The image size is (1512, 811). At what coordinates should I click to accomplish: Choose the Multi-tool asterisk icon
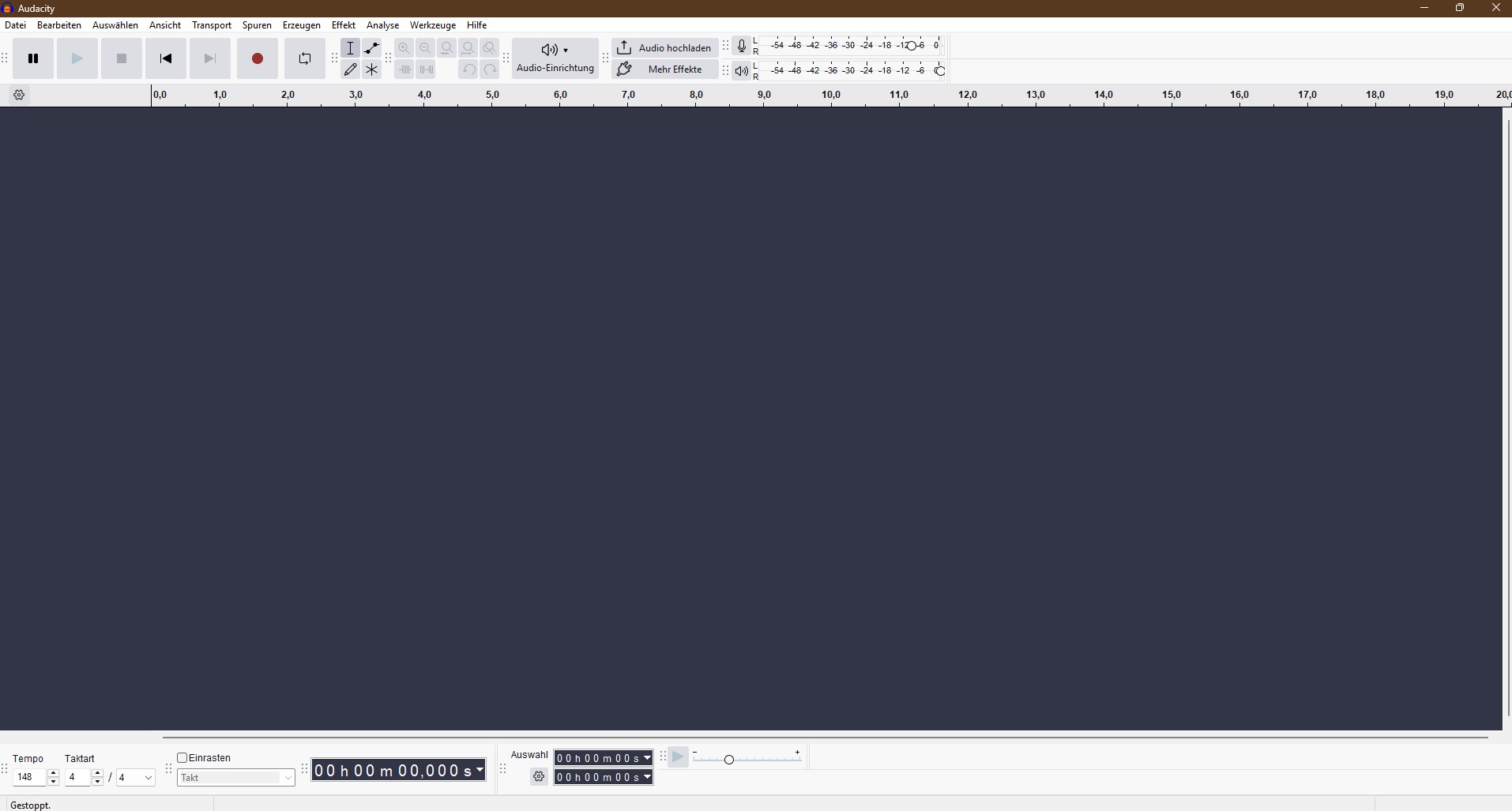tap(372, 69)
